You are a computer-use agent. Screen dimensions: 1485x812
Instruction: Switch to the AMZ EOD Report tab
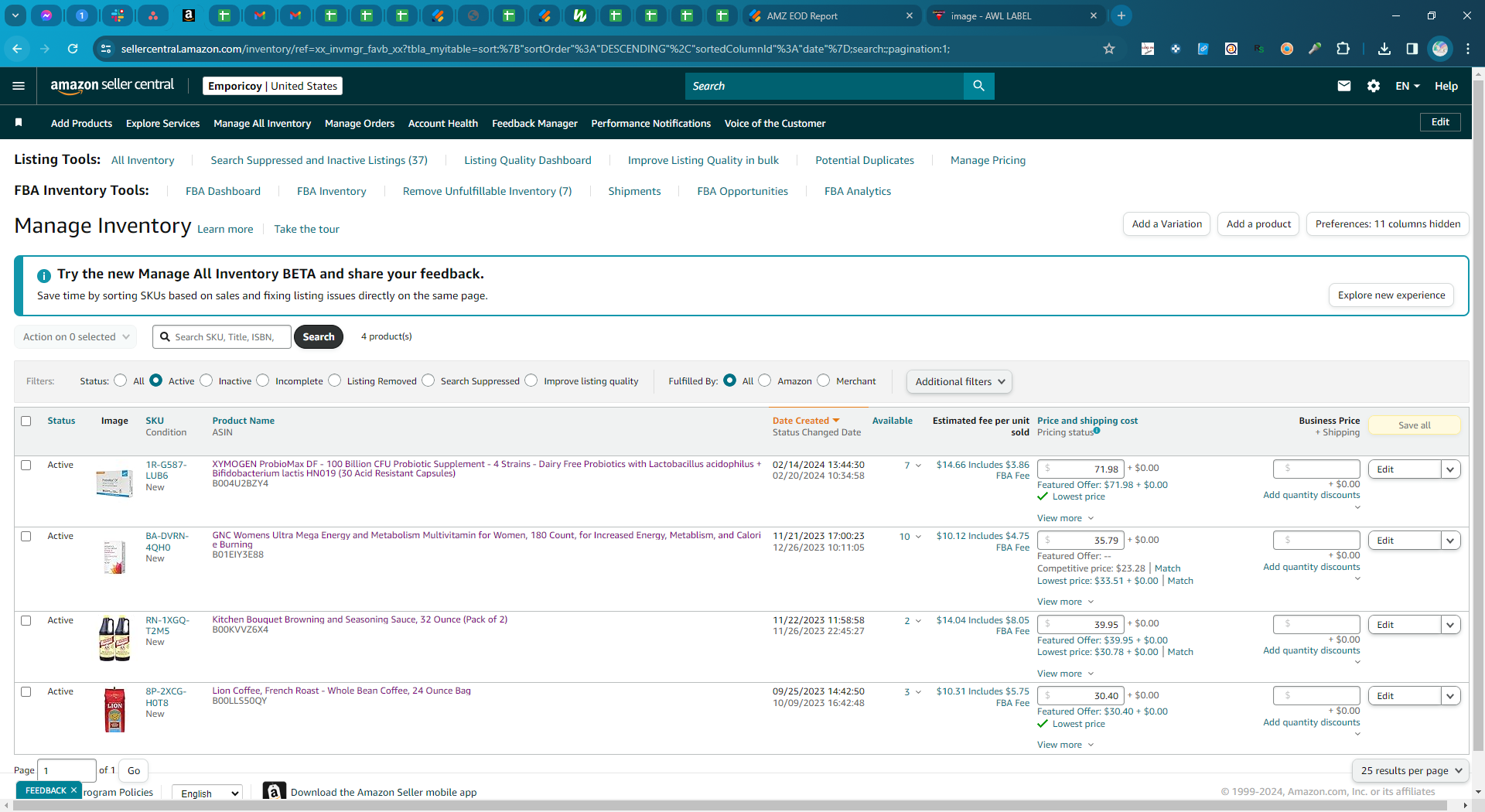831,15
